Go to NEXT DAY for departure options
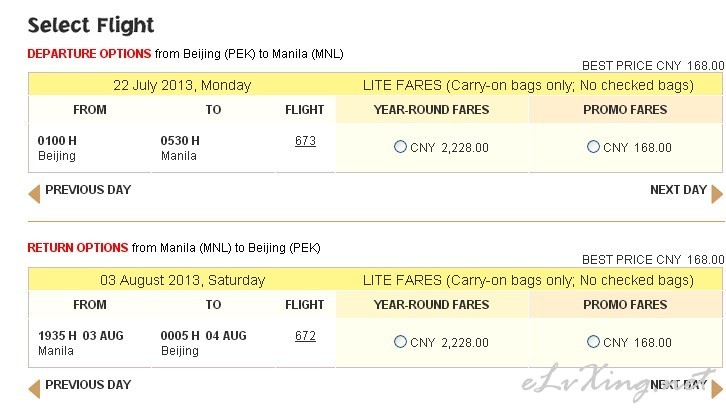This screenshot has width=726, height=415. [678, 189]
